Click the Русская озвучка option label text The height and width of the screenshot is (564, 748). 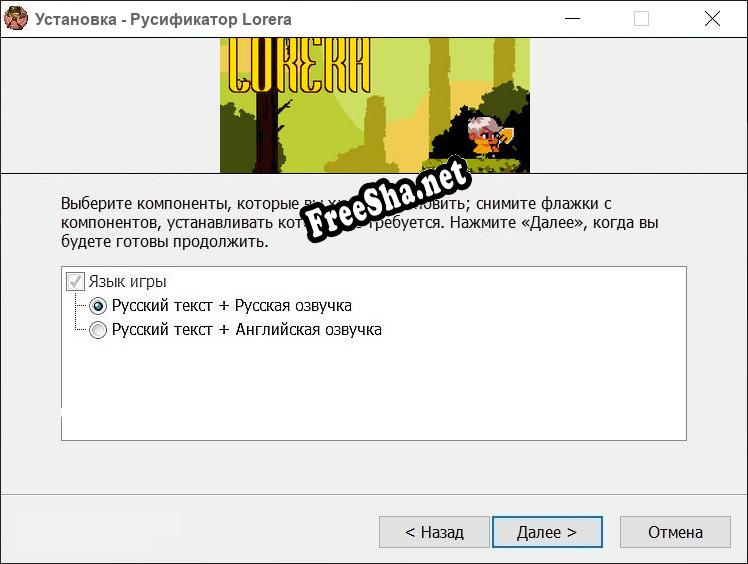pyautogui.click(x=293, y=305)
